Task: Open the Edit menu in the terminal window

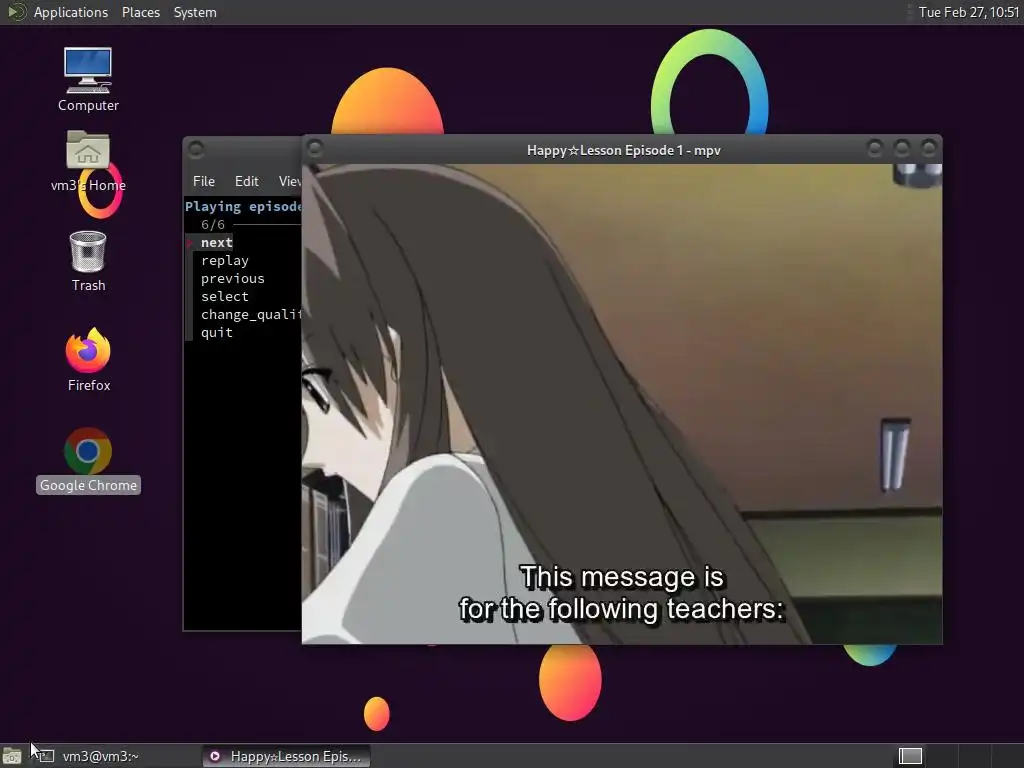Action: [x=246, y=181]
